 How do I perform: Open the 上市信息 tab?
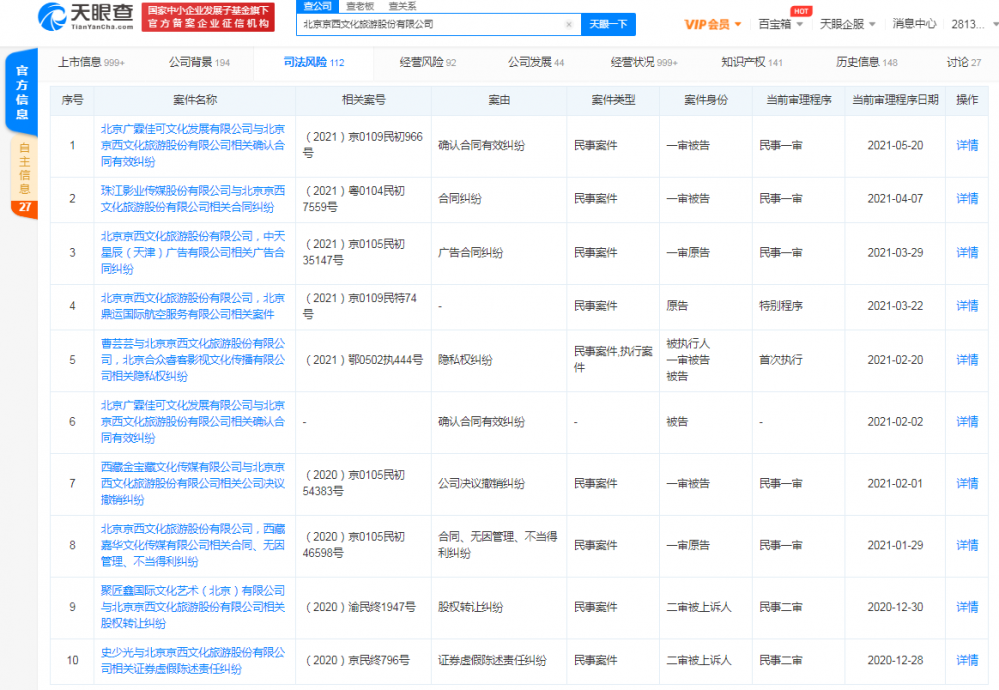pyautogui.click(x=91, y=62)
